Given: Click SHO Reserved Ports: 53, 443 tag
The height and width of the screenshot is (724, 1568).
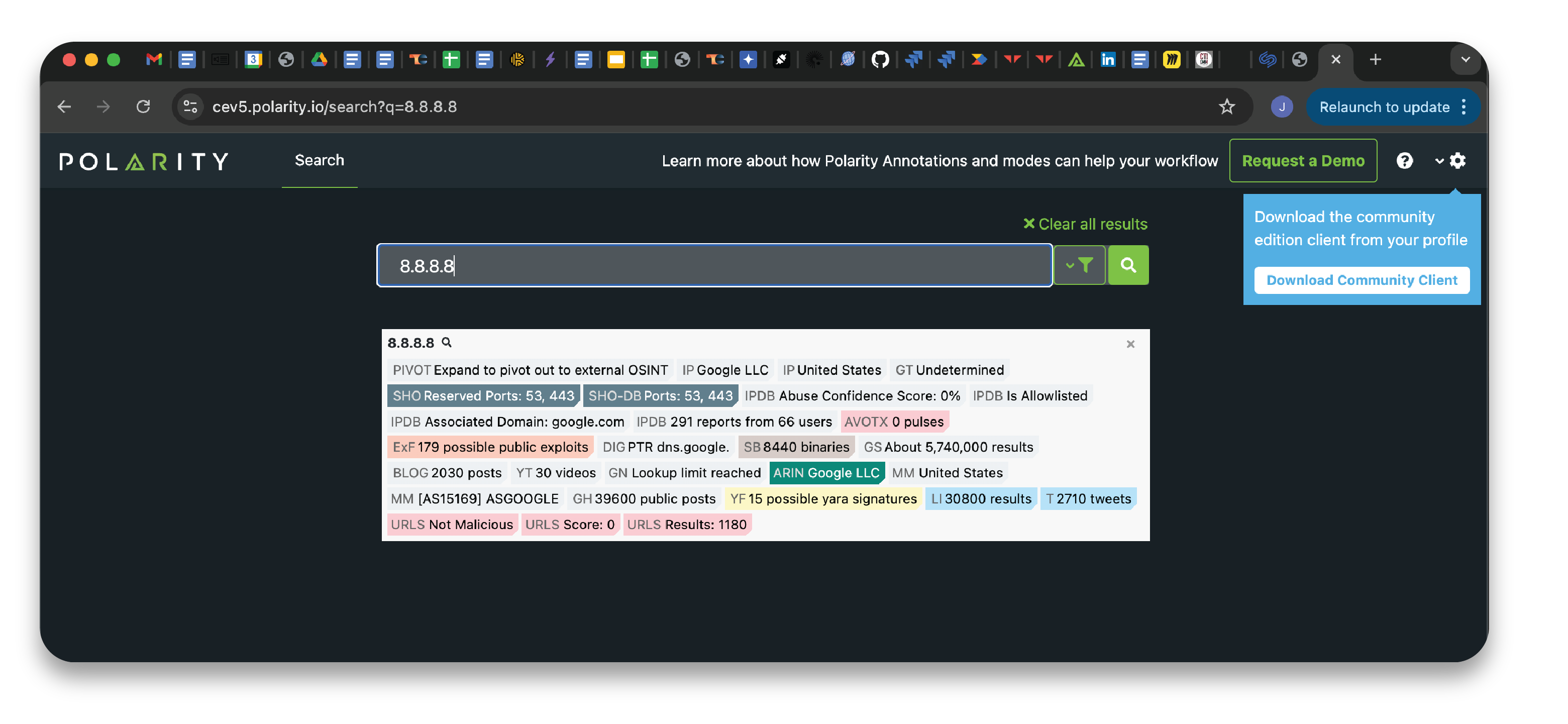Looking at the screenshot, I should (x=483, y=396).
